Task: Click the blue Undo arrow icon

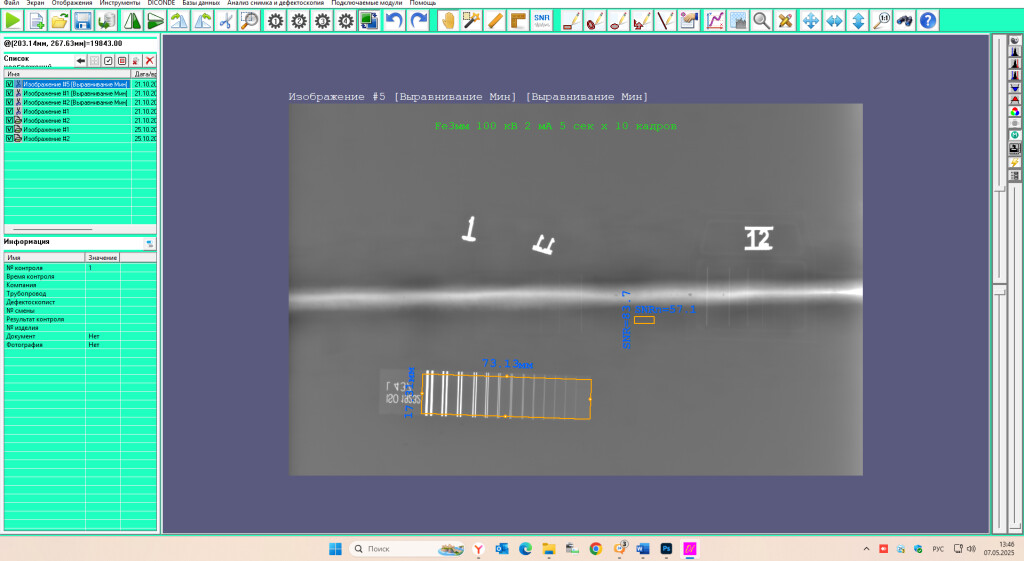Action: (x=394, y=20)
